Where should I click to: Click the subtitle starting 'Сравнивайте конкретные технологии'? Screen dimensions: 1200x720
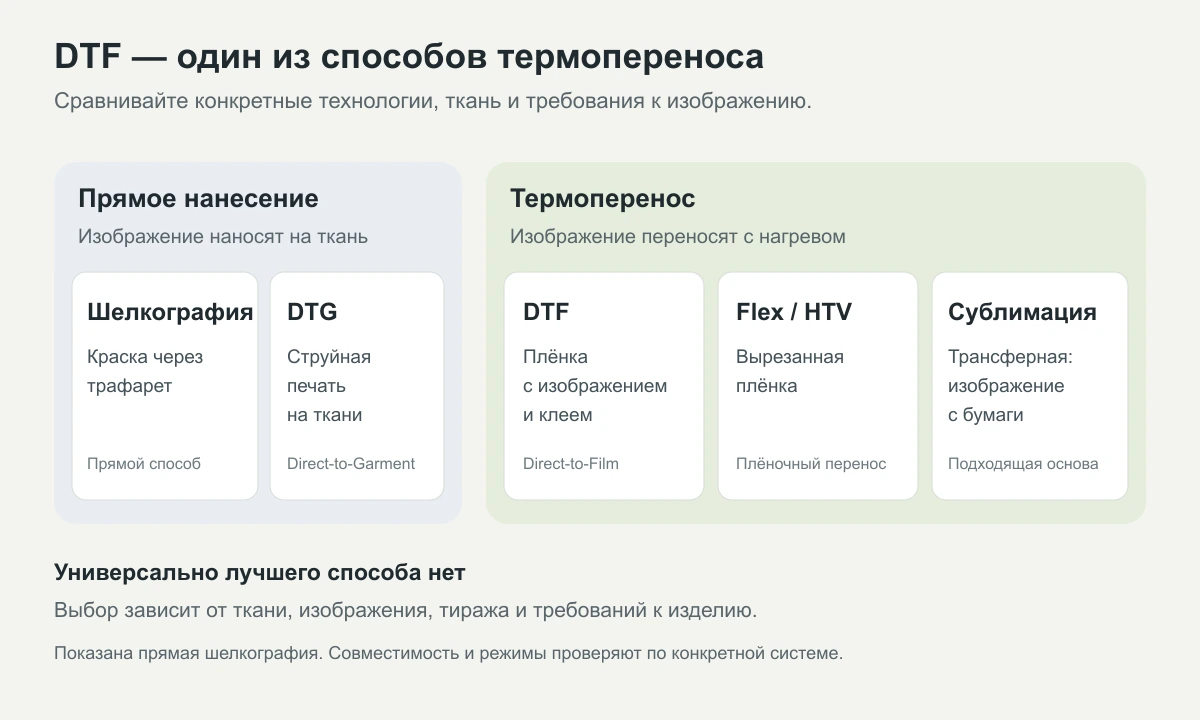(x=433, y=102)
